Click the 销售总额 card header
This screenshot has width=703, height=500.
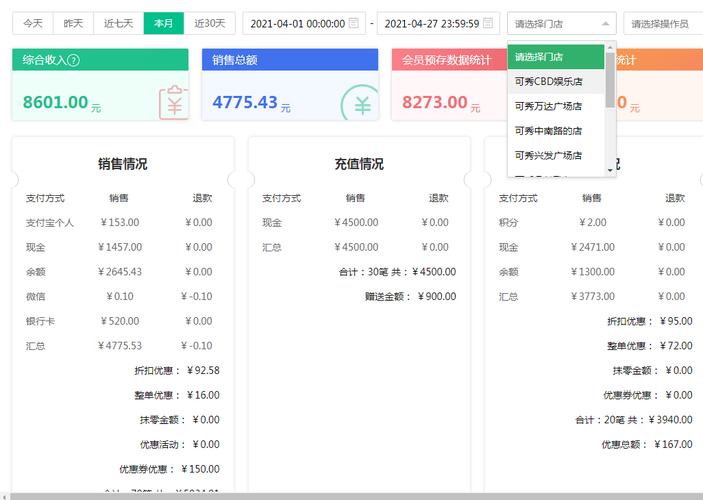coord(290,60)
